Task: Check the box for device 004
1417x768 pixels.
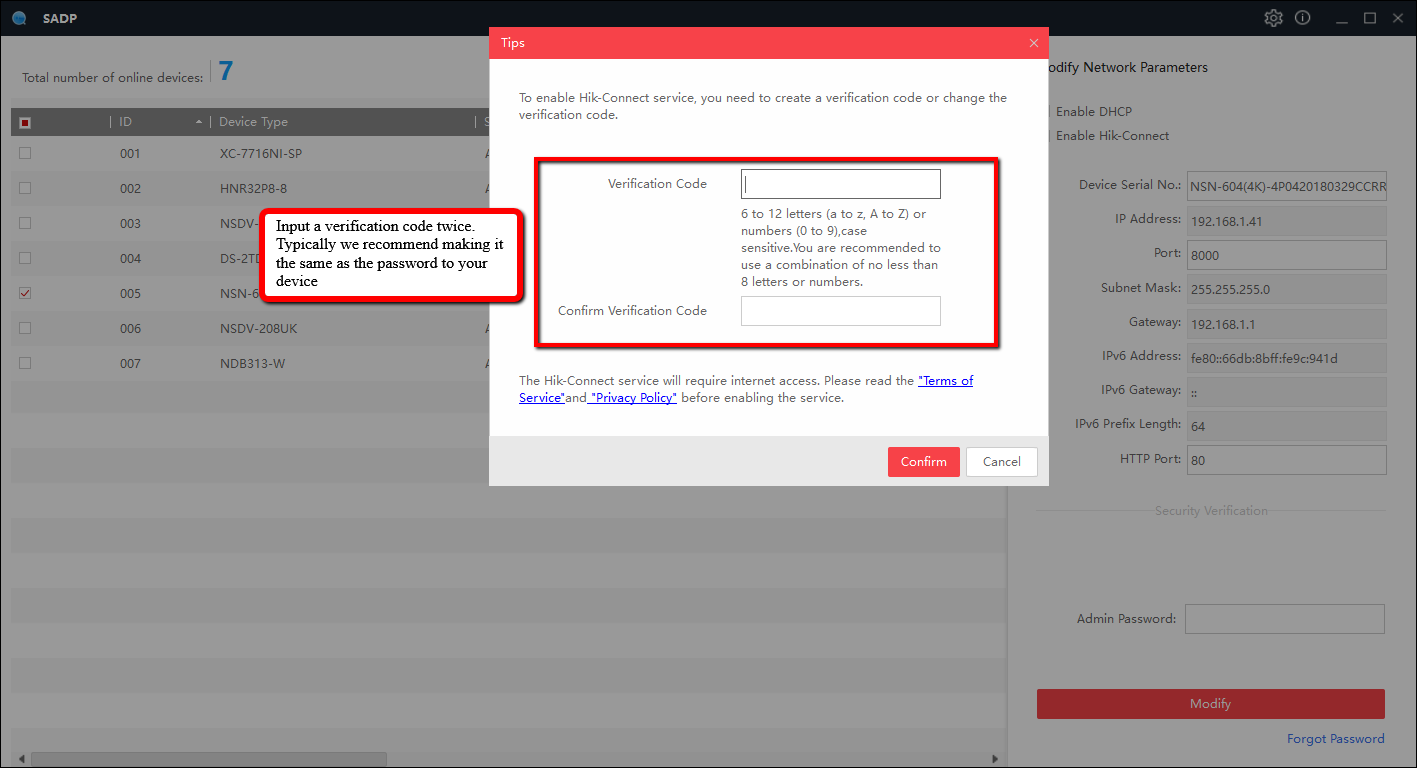Action: pos(25,258)
